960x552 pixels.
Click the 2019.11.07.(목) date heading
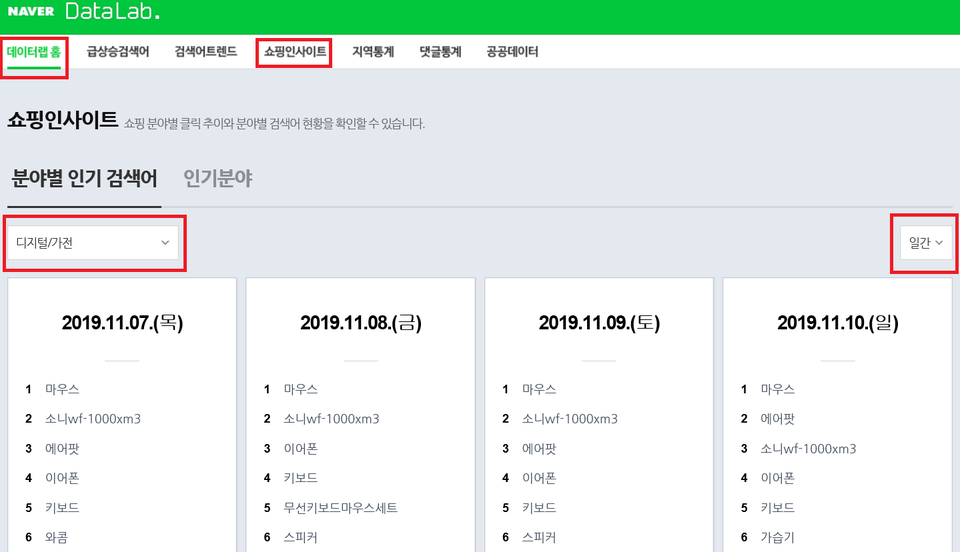[x=122, y=323]
